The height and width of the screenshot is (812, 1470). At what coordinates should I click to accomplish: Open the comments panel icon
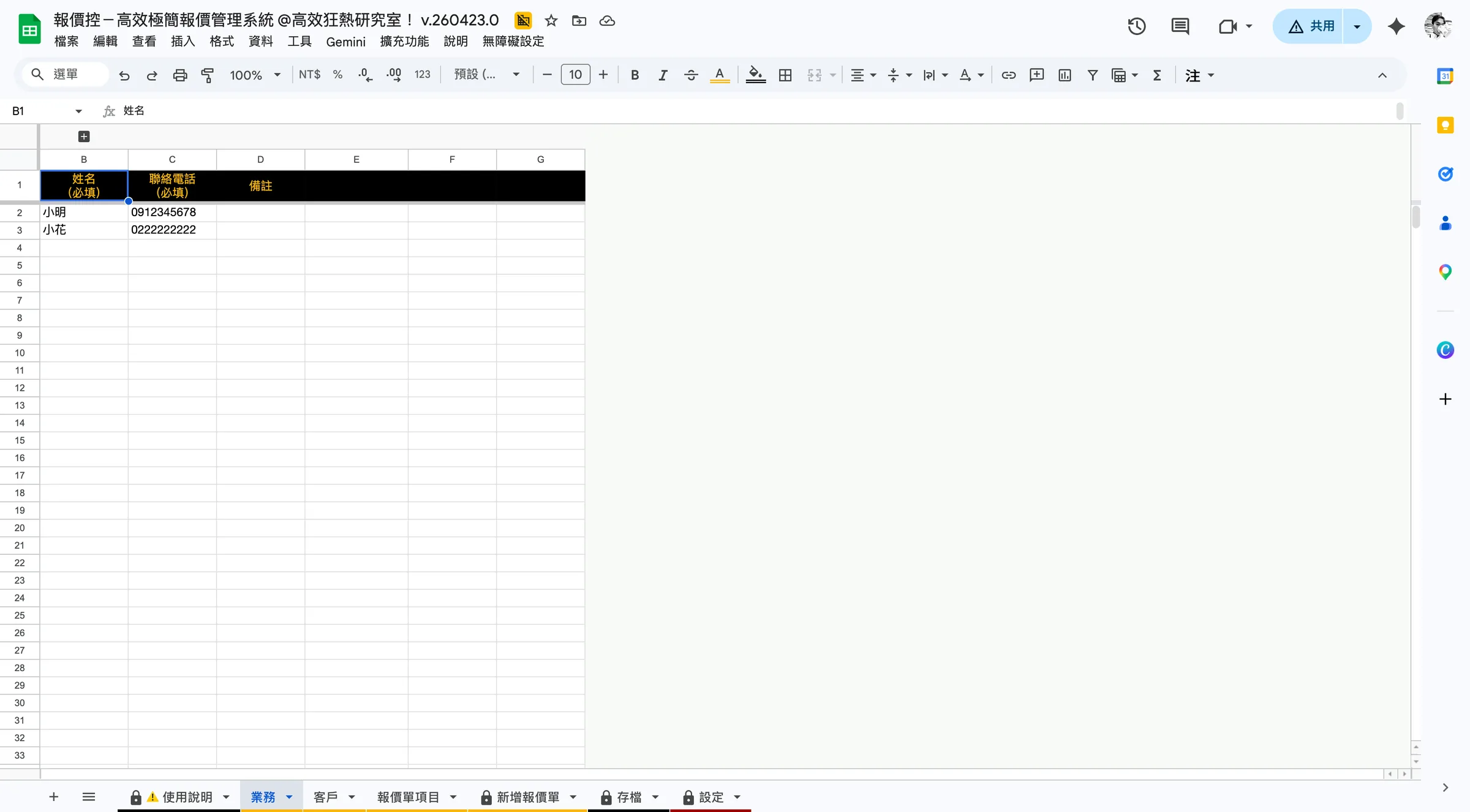point(1180,26)
